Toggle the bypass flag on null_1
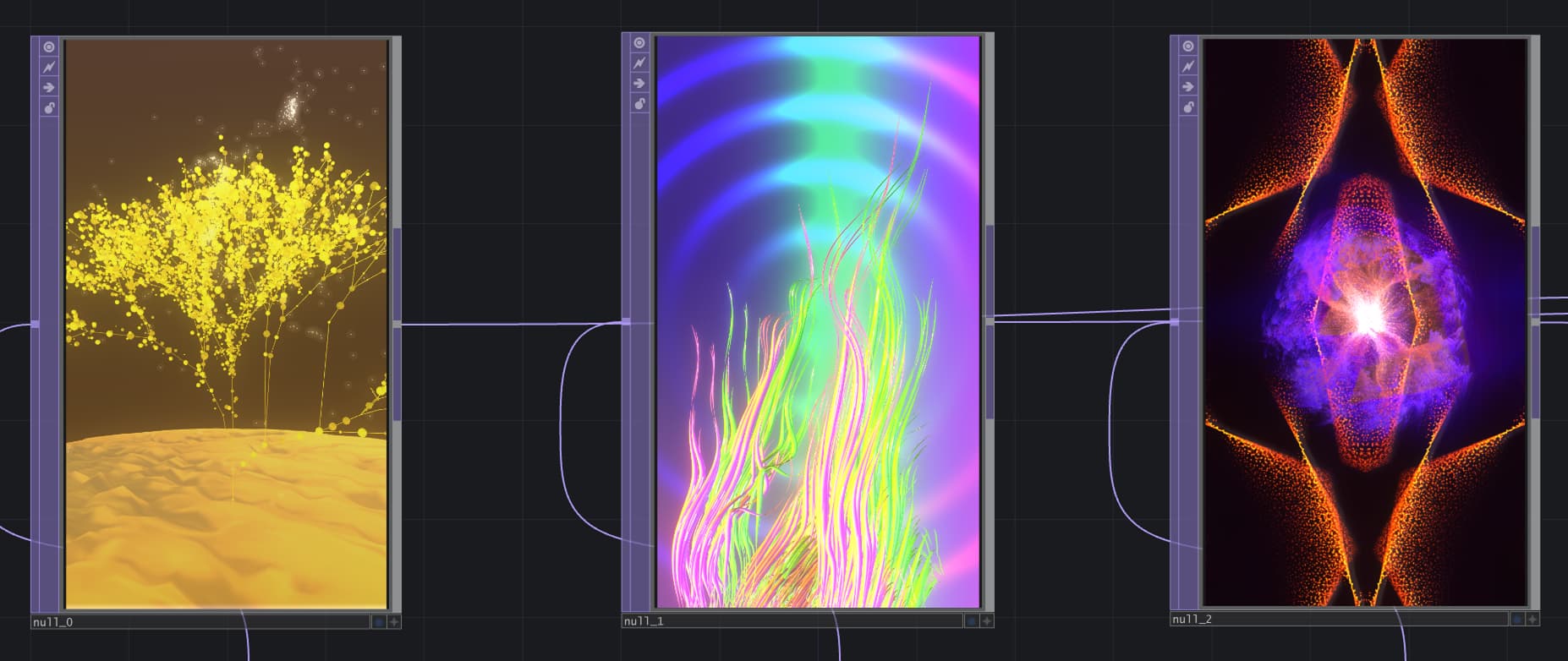 pyautogui.click(x=639, y=63)
